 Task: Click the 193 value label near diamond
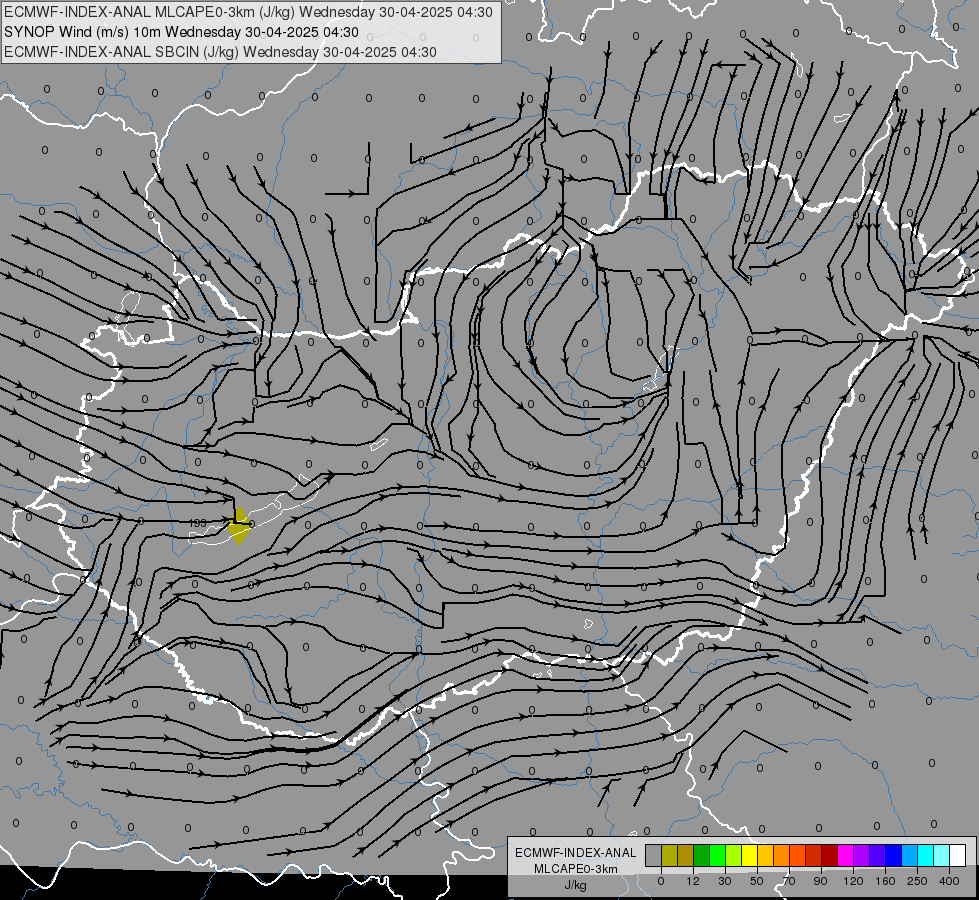198,523
